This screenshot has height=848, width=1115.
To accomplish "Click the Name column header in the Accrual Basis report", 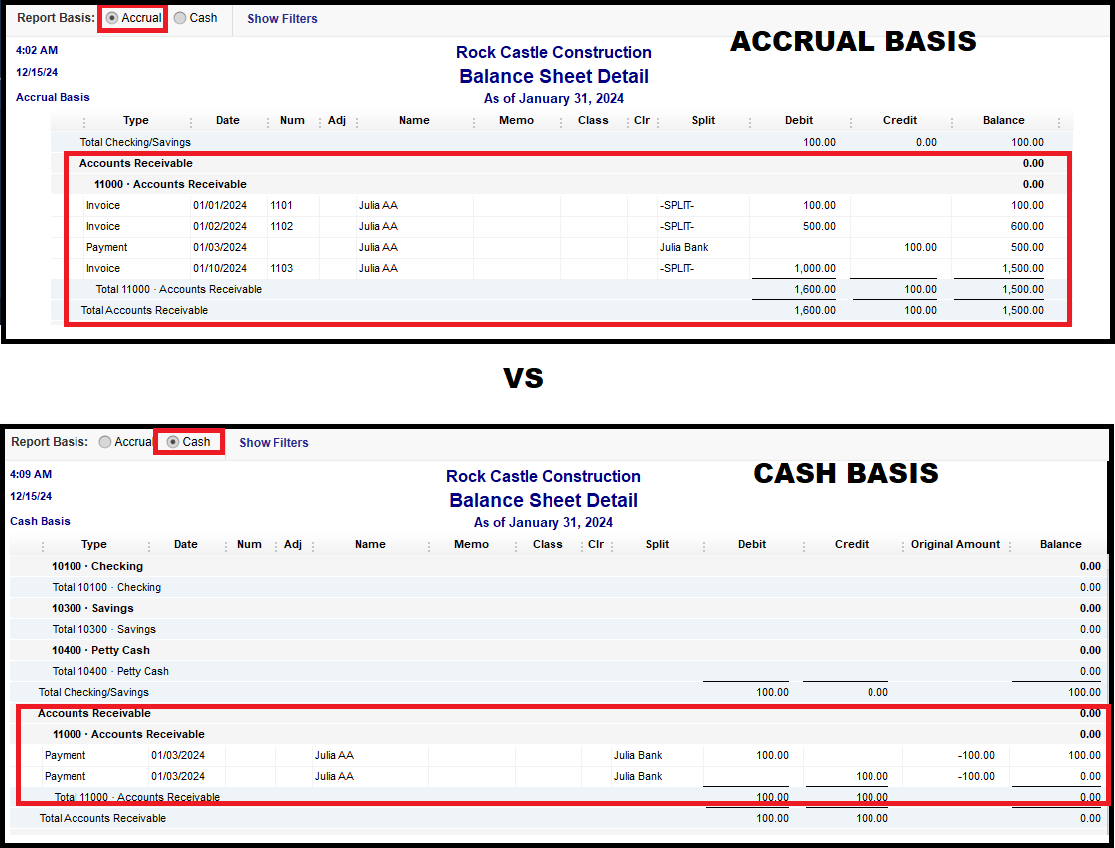I will 415,120.
